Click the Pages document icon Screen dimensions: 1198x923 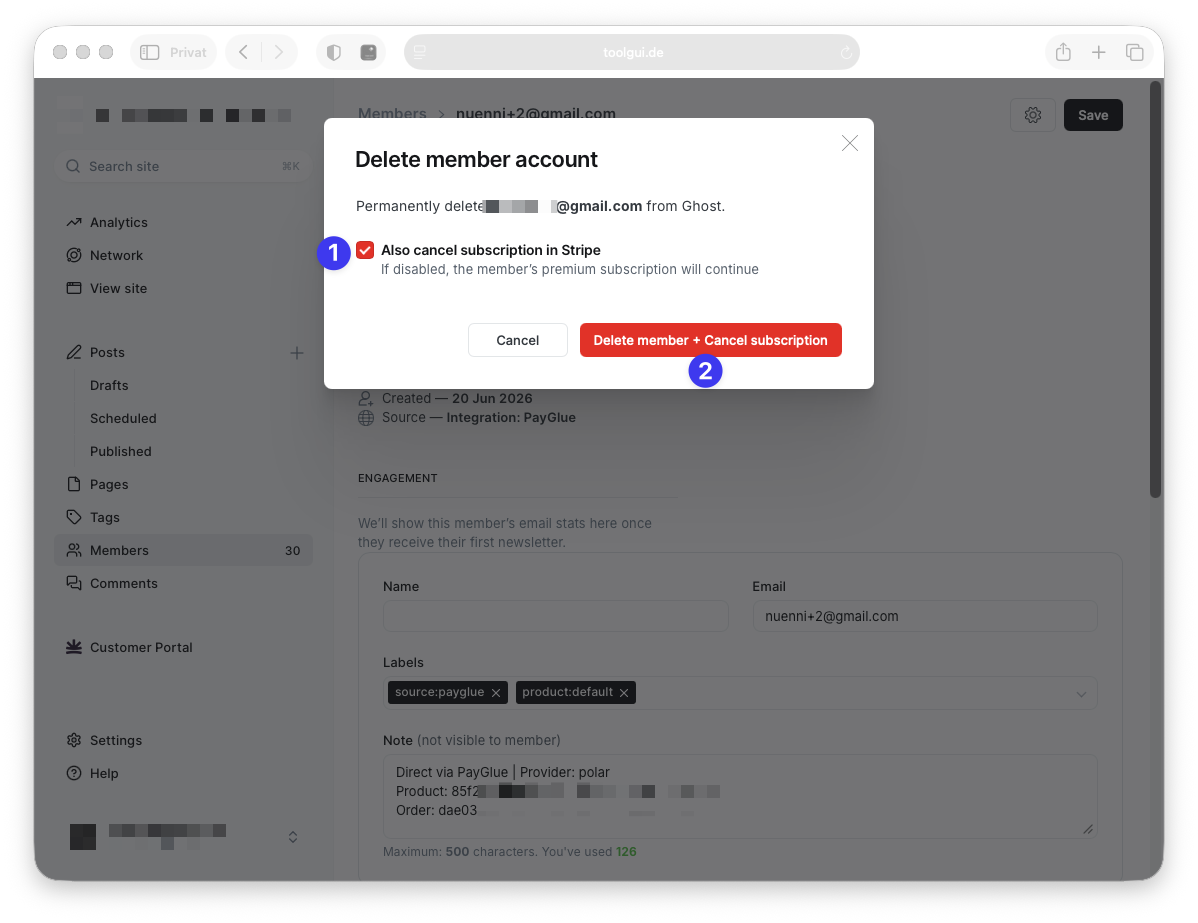[73, 484]
